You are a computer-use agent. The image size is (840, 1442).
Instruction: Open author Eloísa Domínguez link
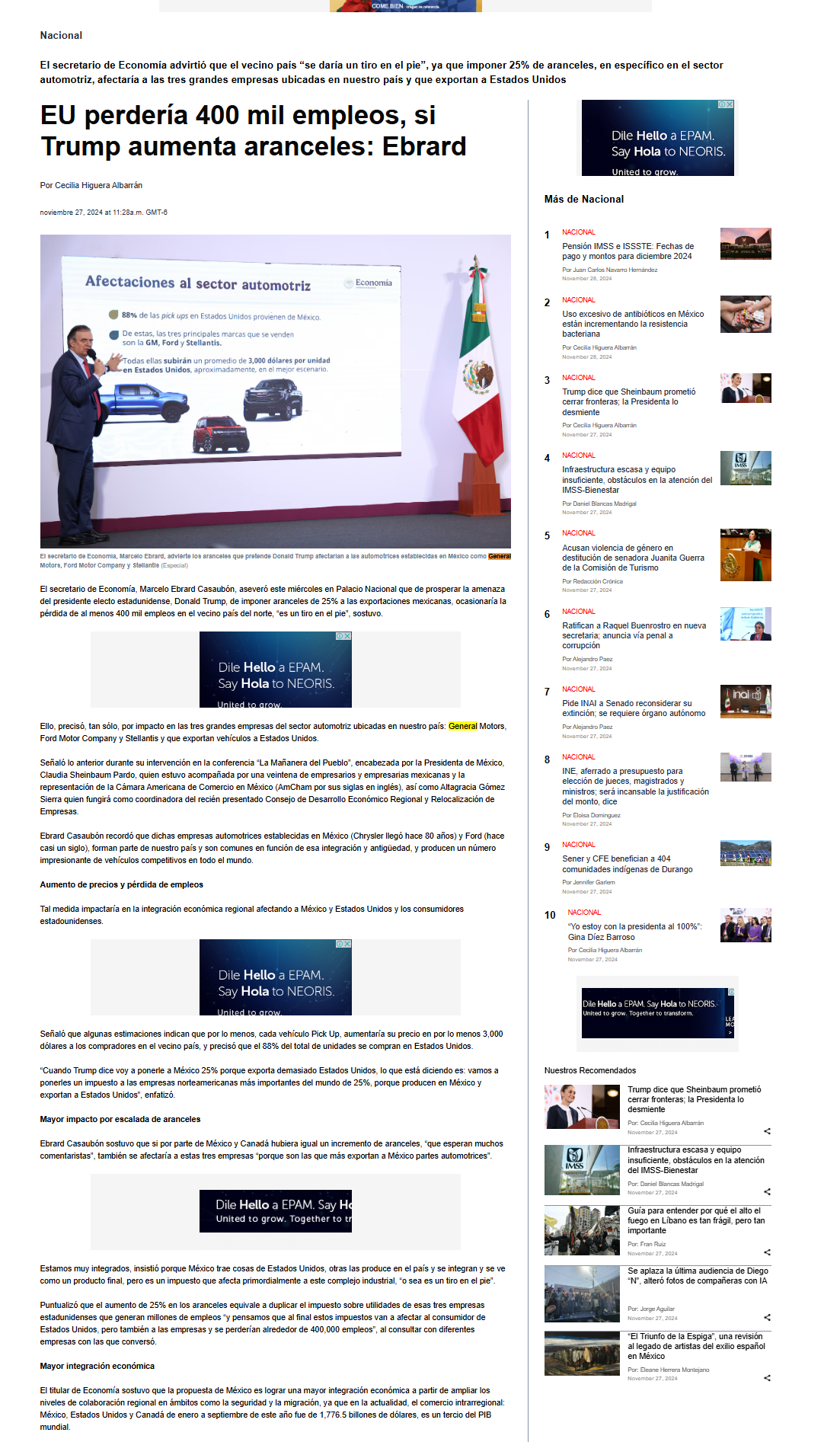point(597,815)
